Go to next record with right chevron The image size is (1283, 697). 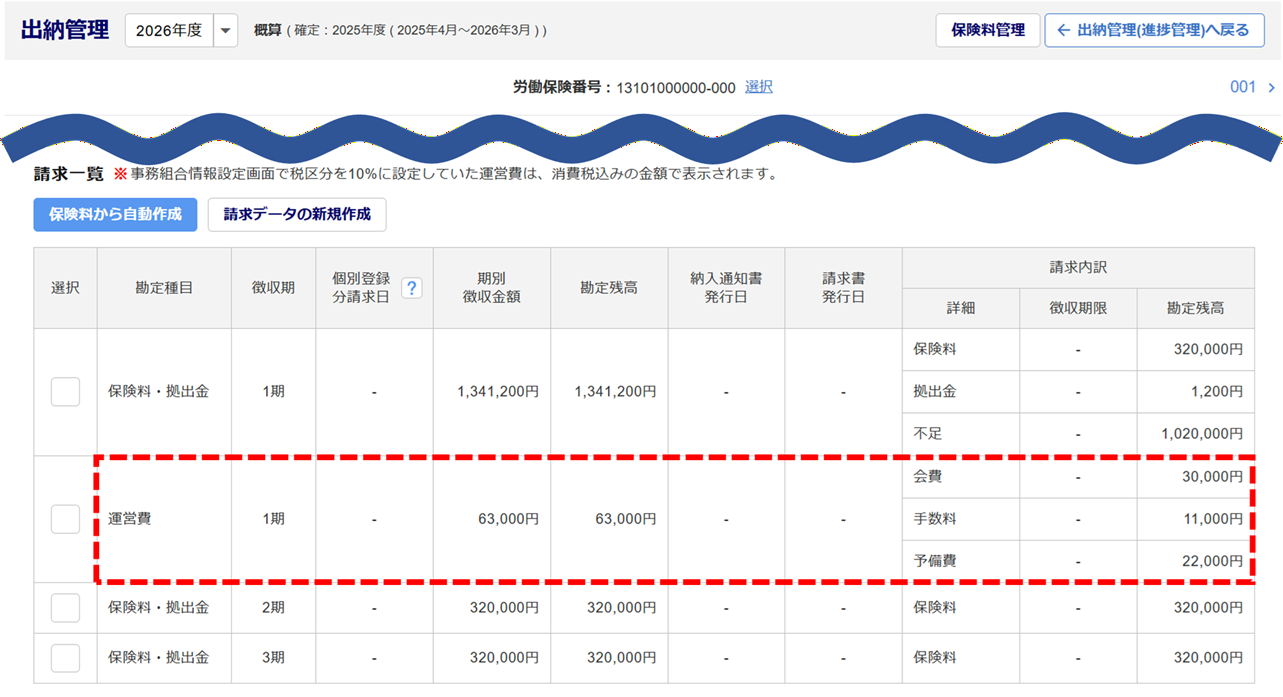pos(1271,88)
